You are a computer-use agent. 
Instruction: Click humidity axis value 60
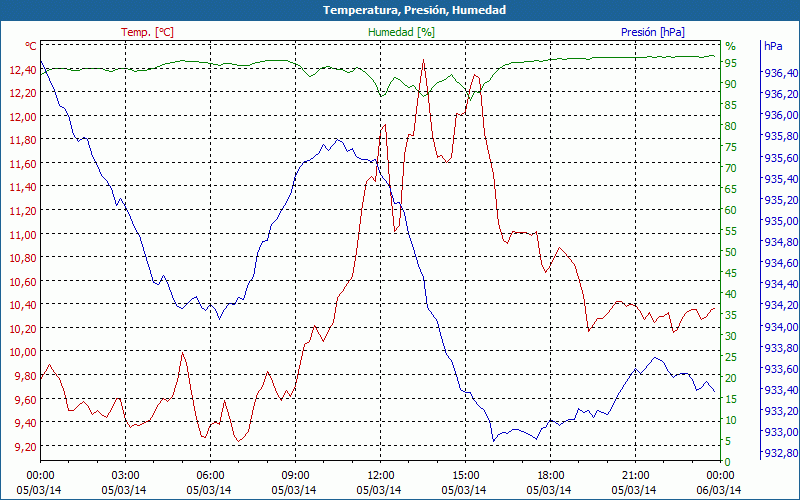tap(731, 210)
